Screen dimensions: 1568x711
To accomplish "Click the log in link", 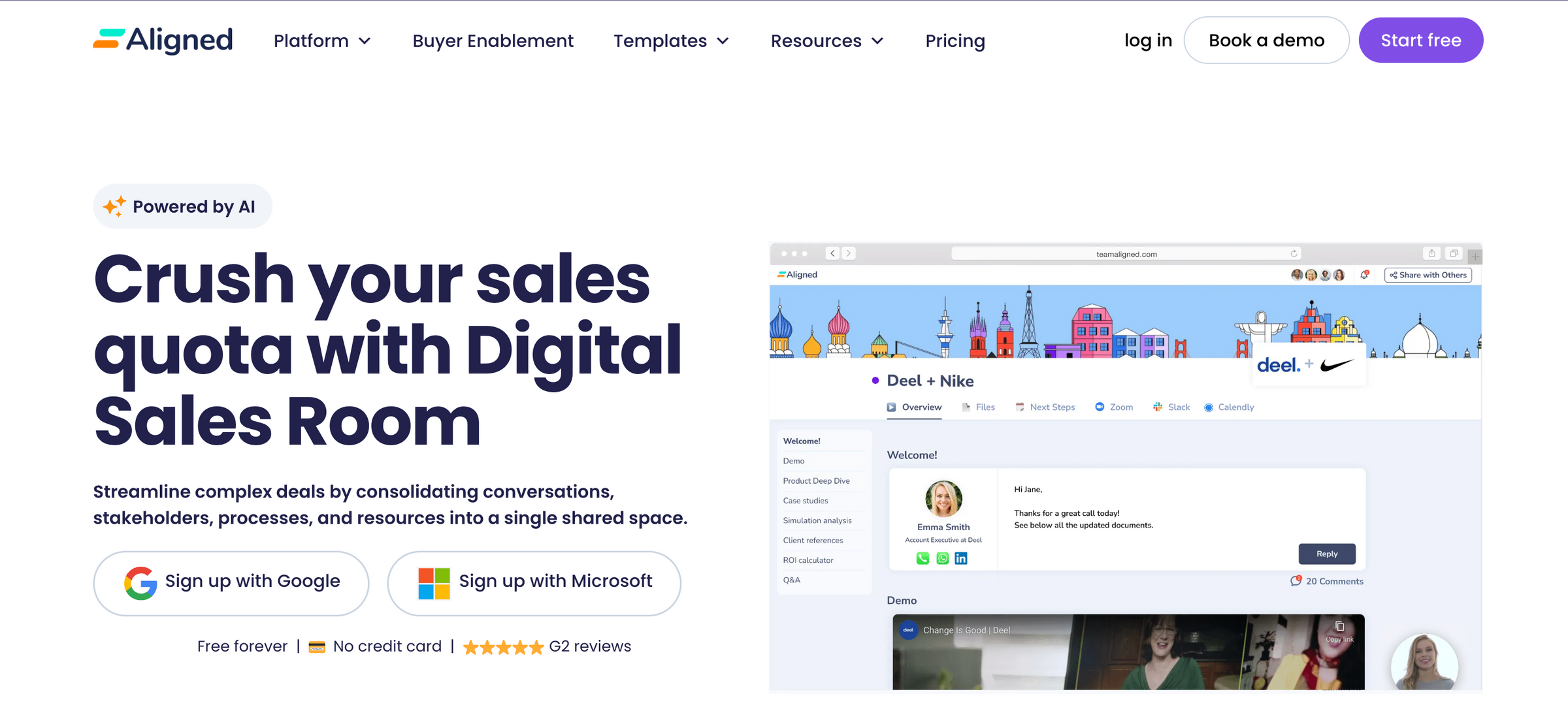I will tap(1148, 40).
